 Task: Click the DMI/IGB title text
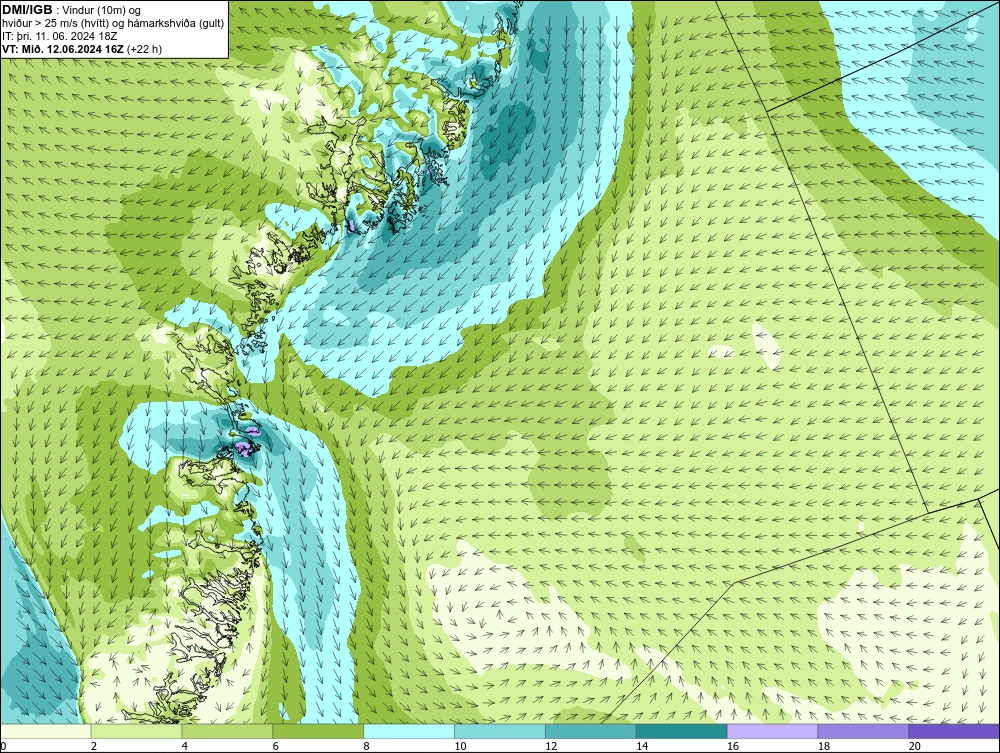(x=27, y=10)
